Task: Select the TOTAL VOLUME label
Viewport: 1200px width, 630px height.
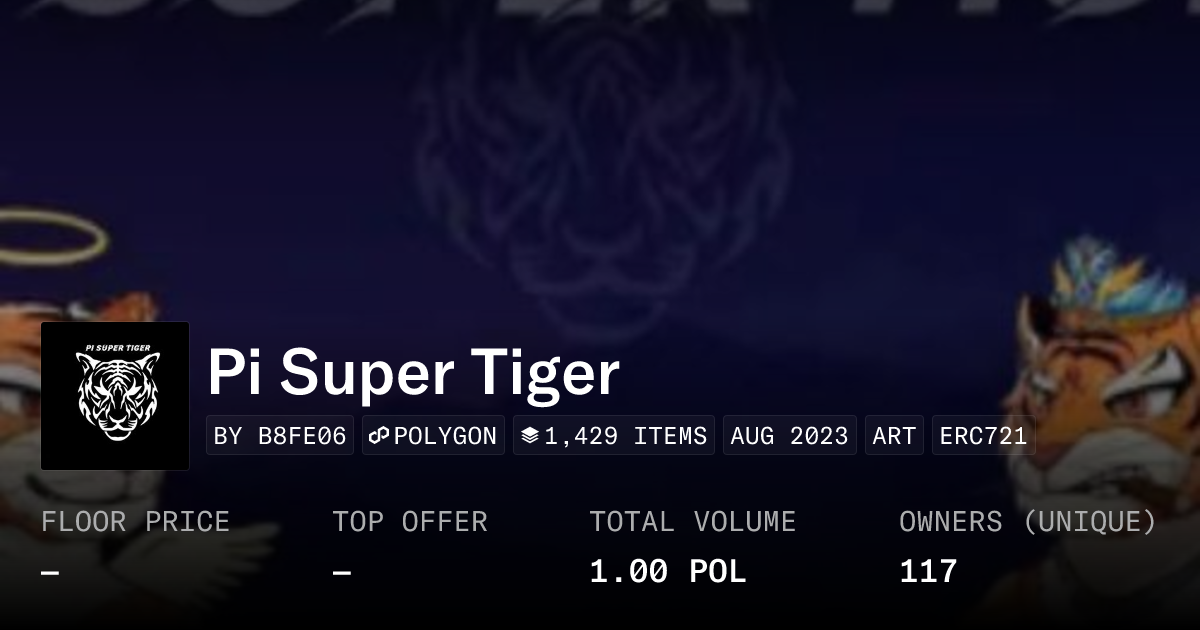Action: tap(692, 522)
